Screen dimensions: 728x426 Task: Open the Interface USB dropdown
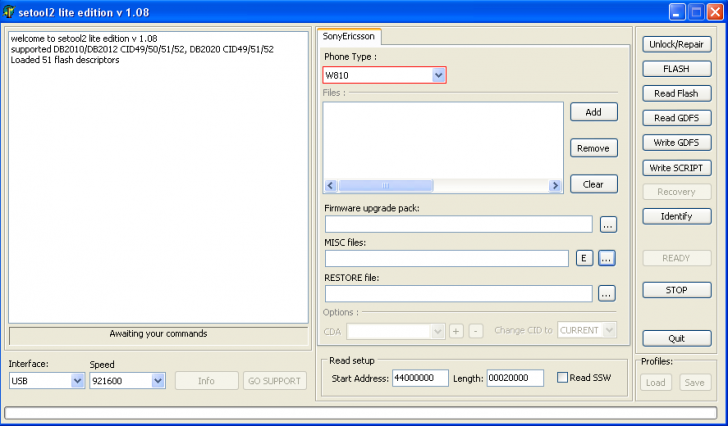click(77, 381)
